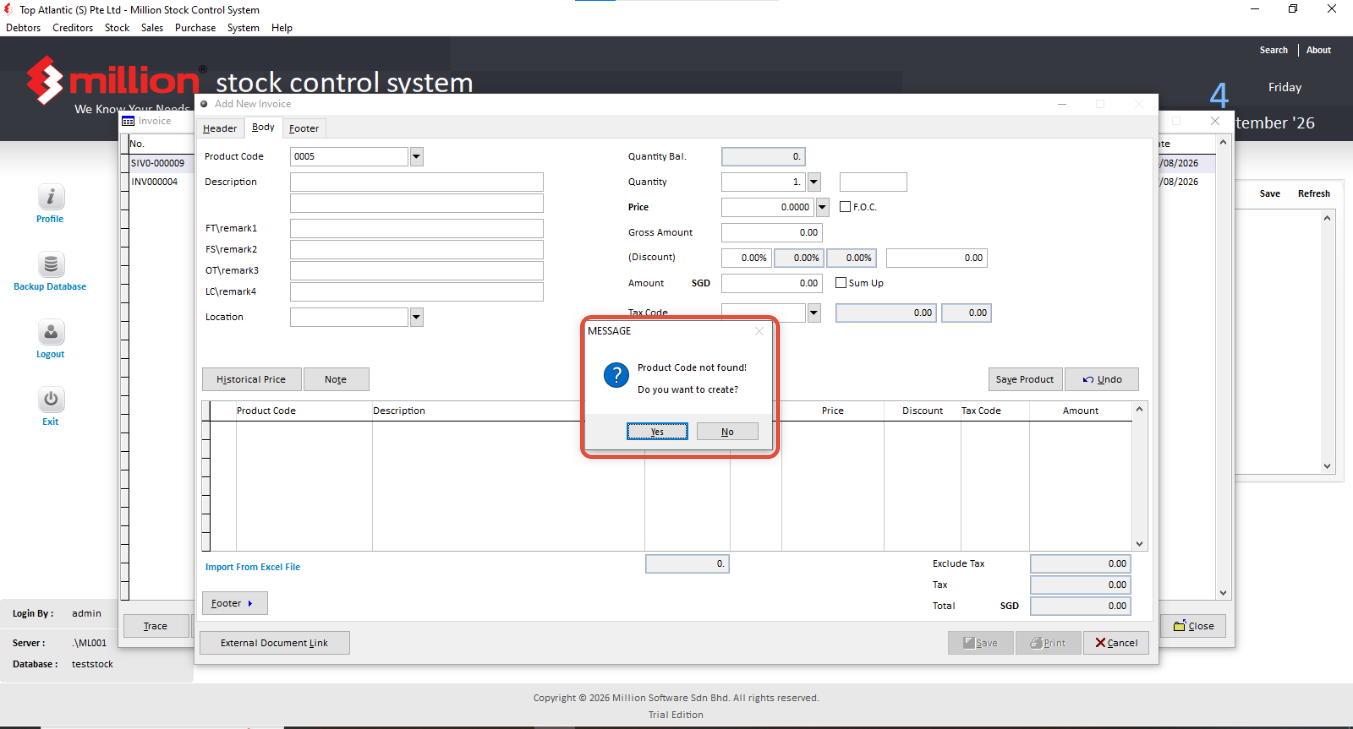The height and width of the screenshot is (729, 1353).
Task: Open the Profile icon in sidebar
Action: click(x=50, y=197)
